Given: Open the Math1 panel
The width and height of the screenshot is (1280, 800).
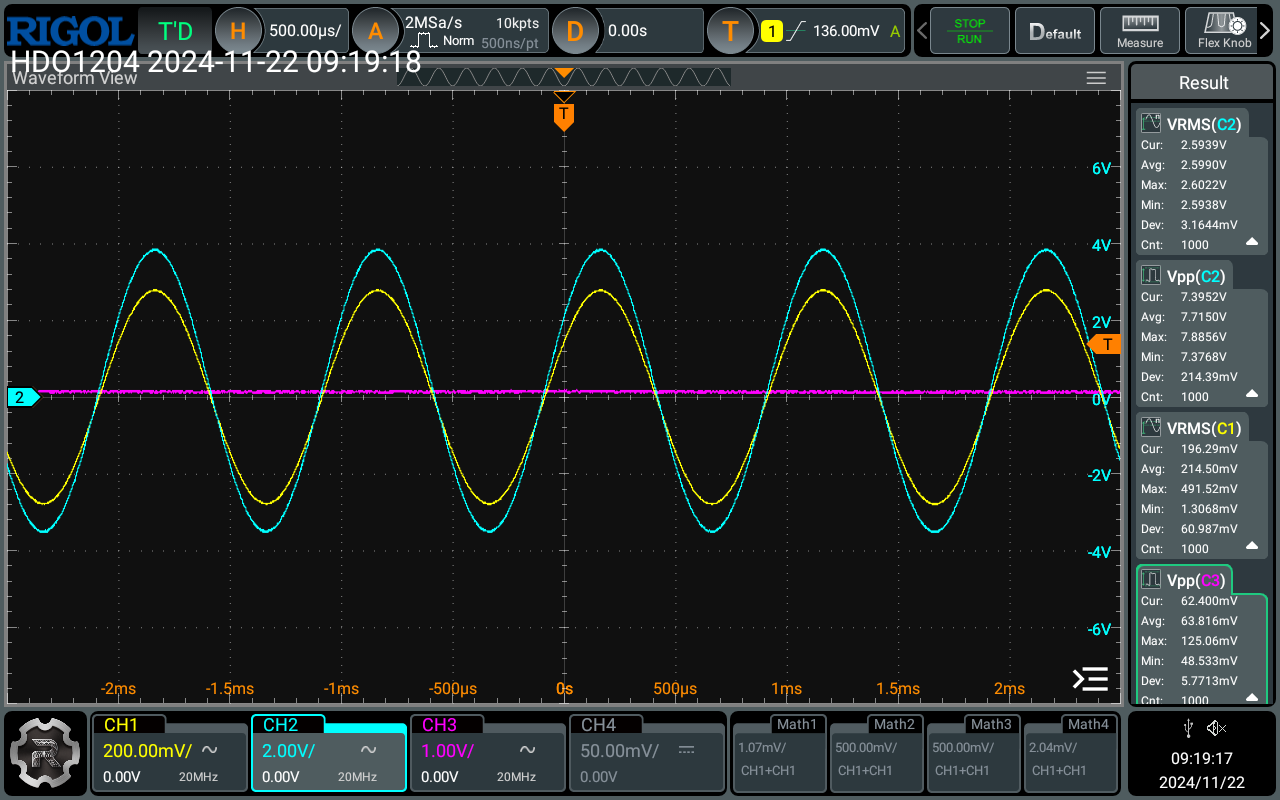Looking at the screenshot, I should [780, 752].
